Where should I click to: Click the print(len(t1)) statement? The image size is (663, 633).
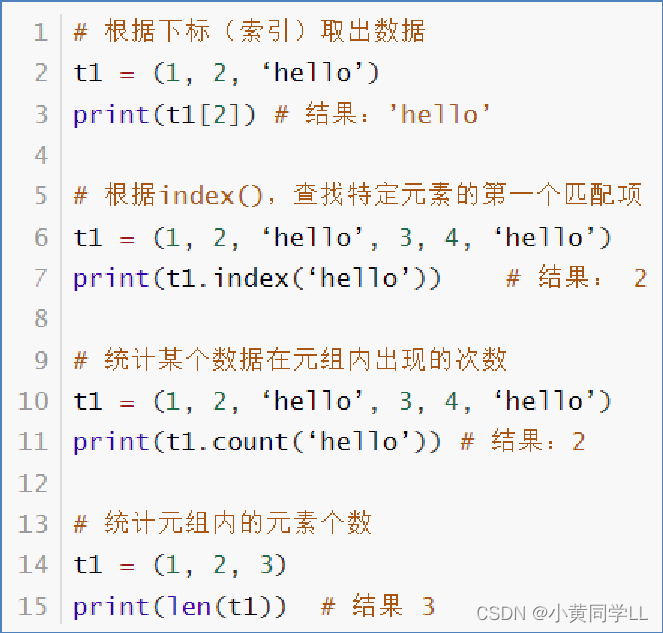click(180, 606)
